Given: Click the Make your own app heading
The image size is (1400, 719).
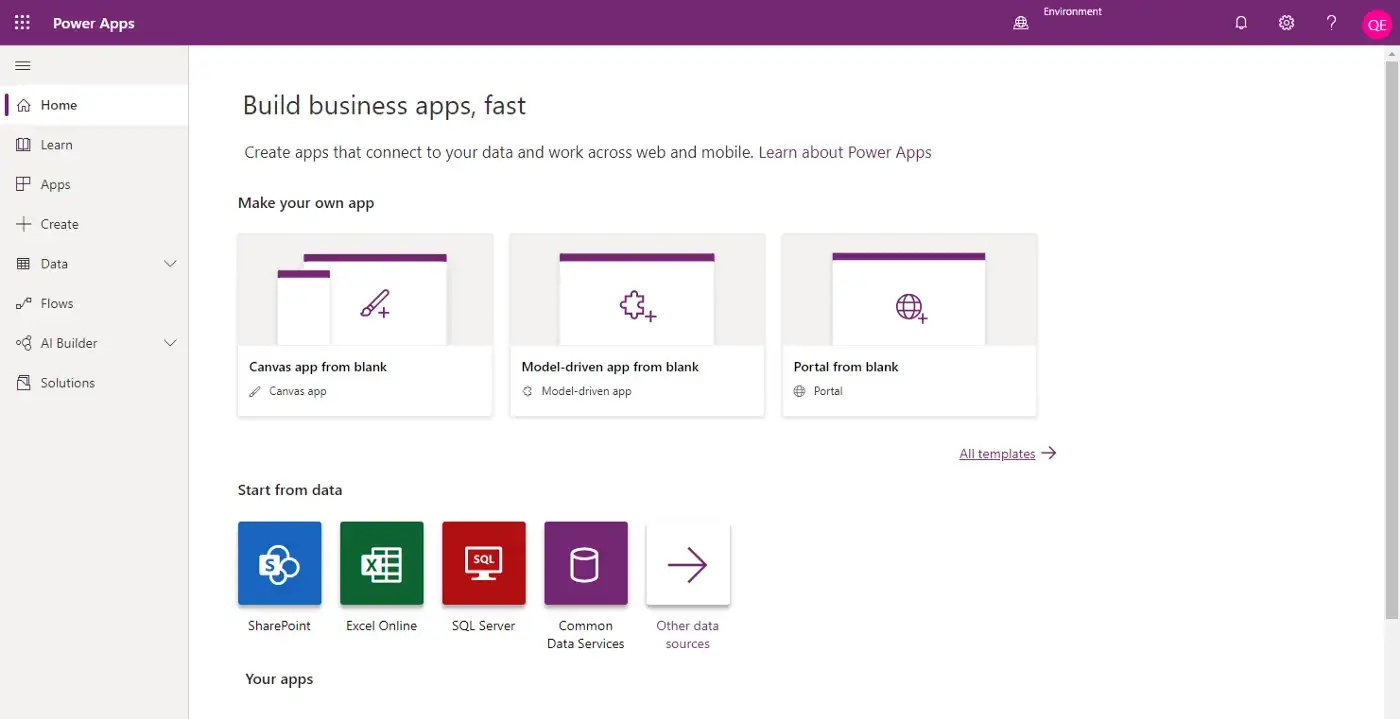Looking at the screenshot, I should click(306, 203).
